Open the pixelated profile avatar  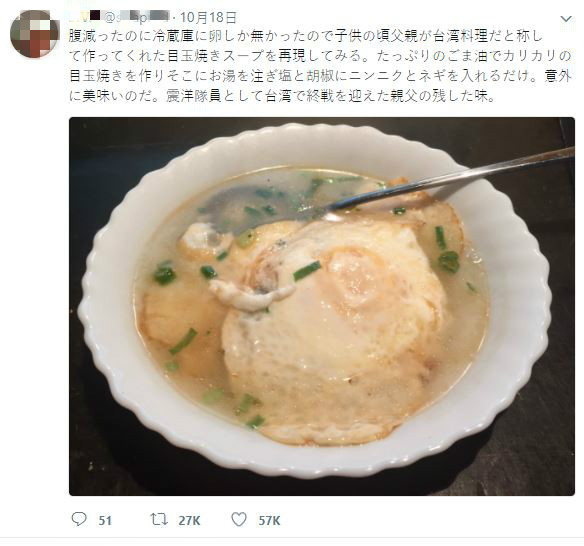tap(35, 34)
